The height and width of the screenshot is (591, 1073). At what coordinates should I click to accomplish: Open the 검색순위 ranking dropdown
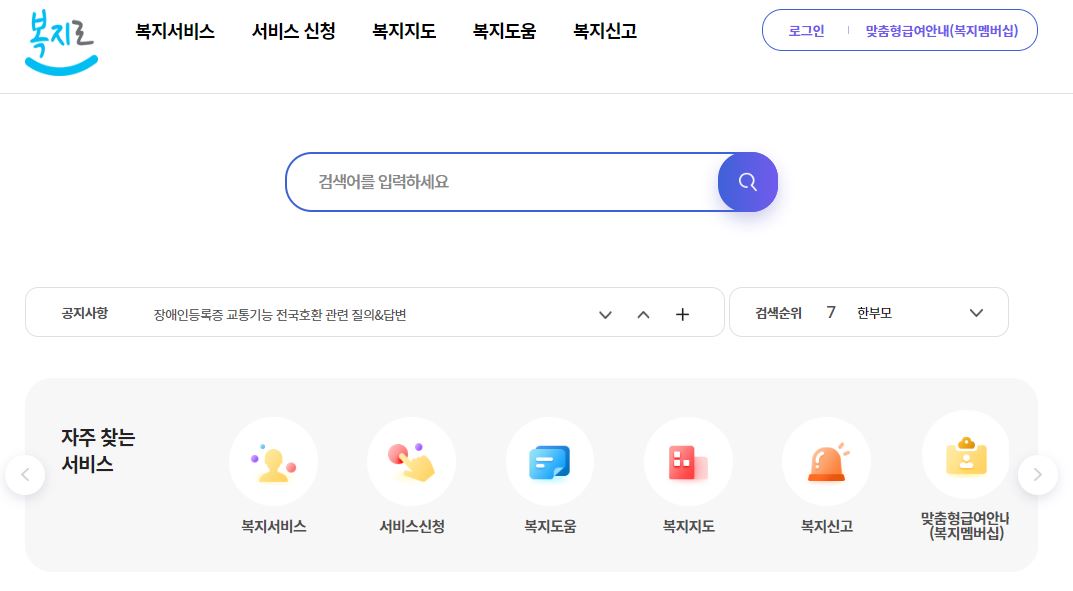pos(975,313)
